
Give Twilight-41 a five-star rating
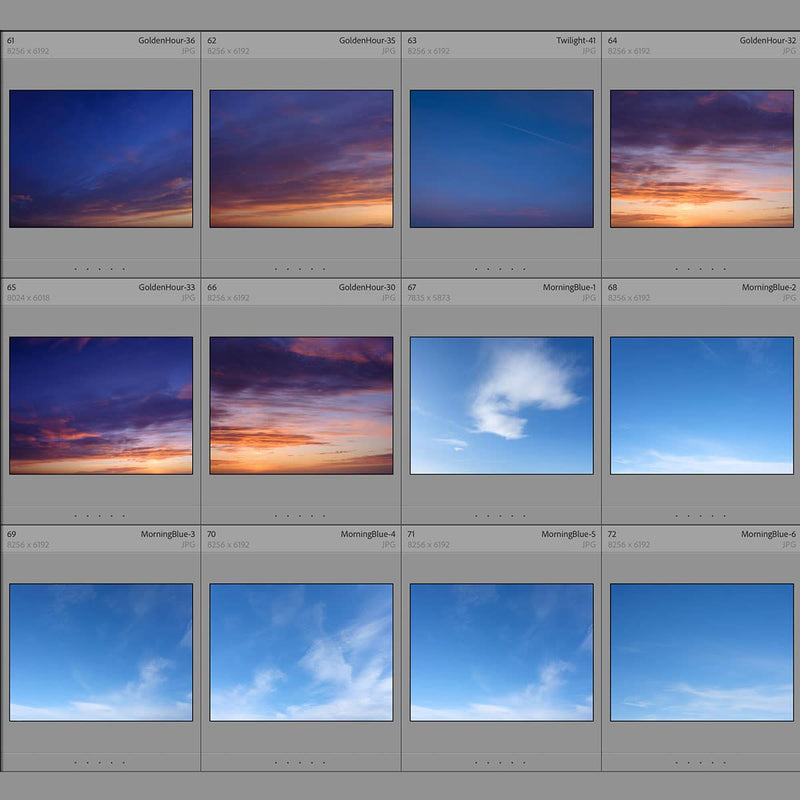click(524, 269)
